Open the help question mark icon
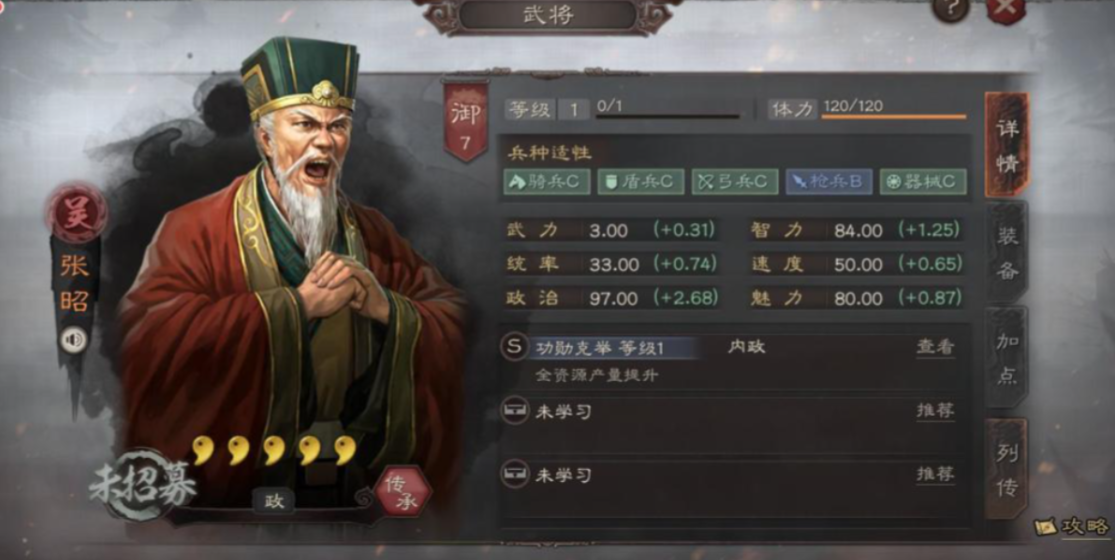 (x=950, y=7)
